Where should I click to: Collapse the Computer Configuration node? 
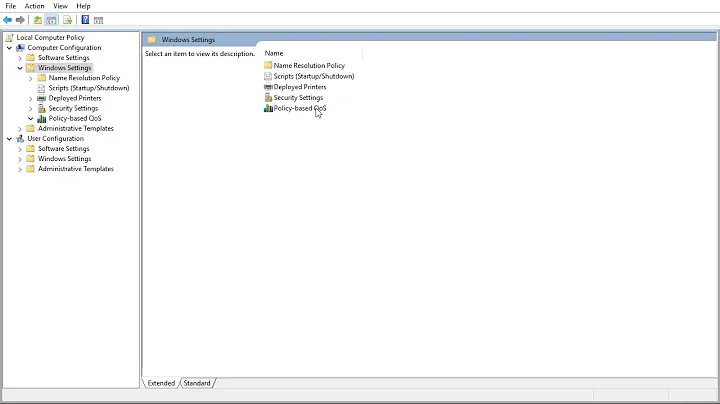click(x=9, y=48)
